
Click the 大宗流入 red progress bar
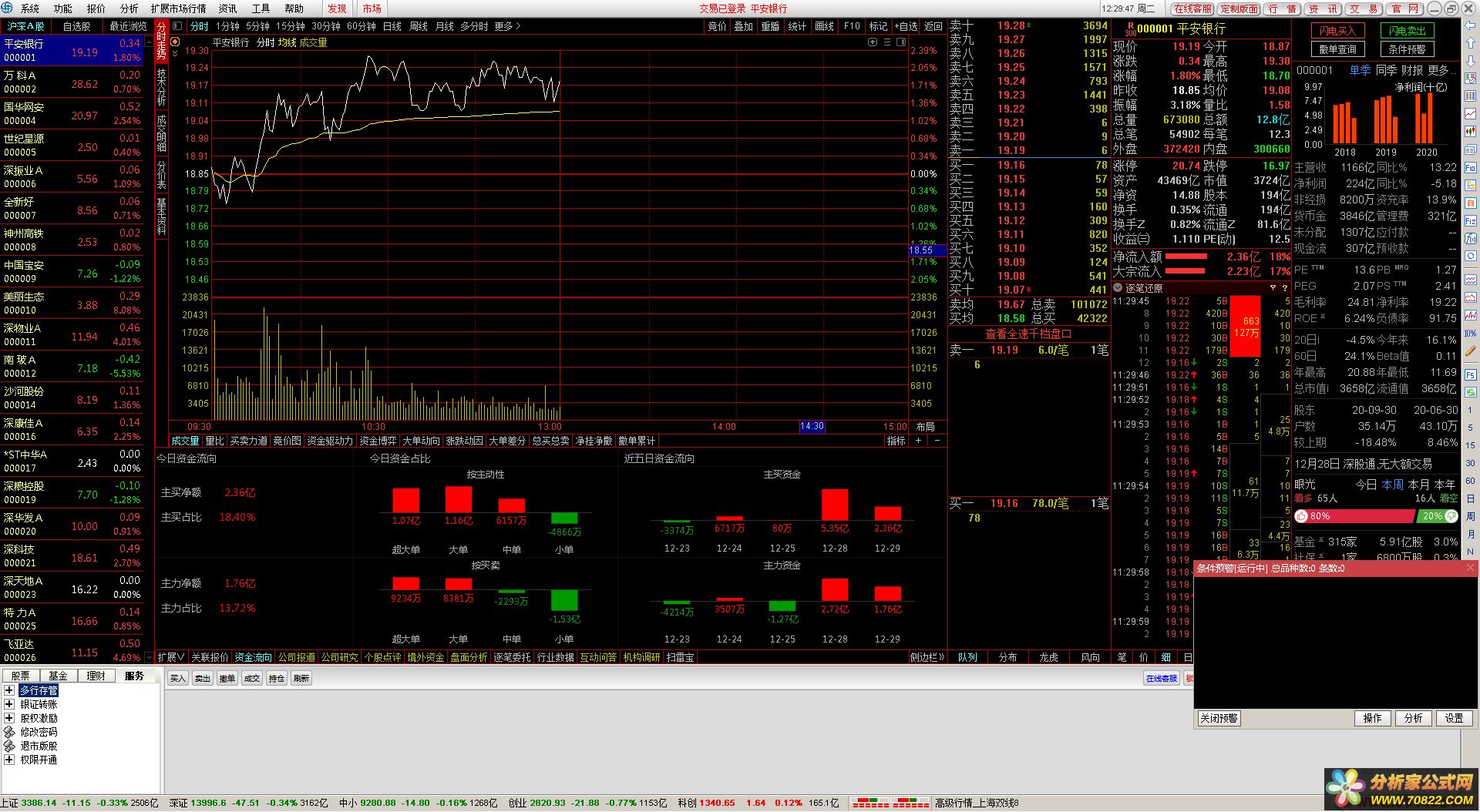point(1185,271)
